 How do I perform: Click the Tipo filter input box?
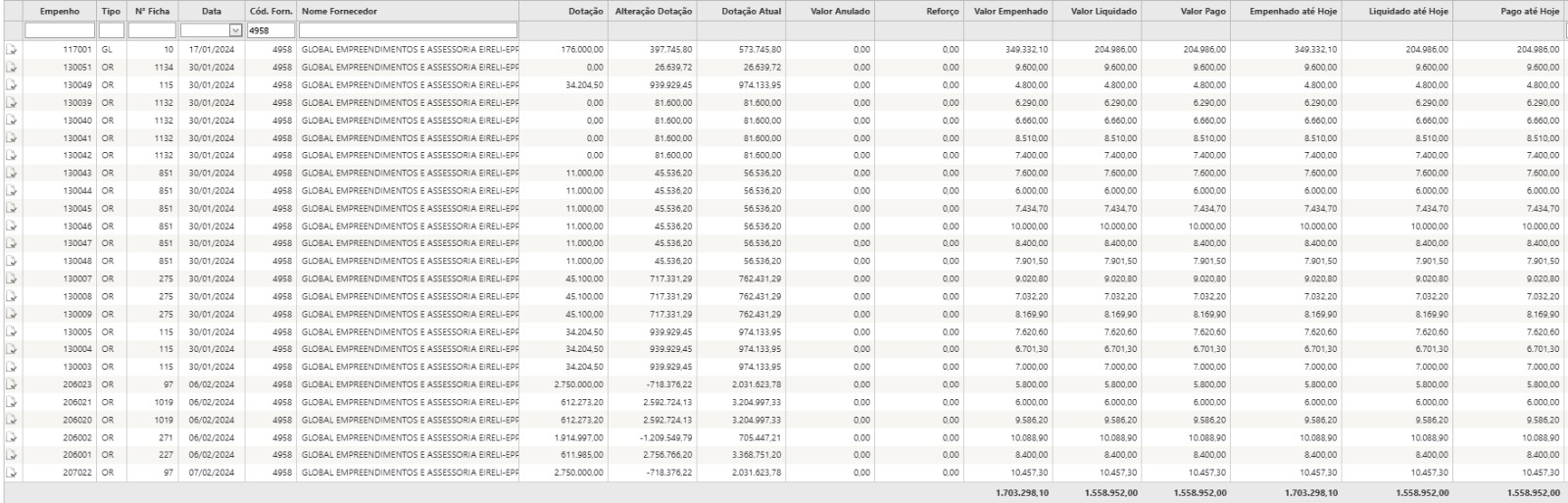tap(112, 30)
